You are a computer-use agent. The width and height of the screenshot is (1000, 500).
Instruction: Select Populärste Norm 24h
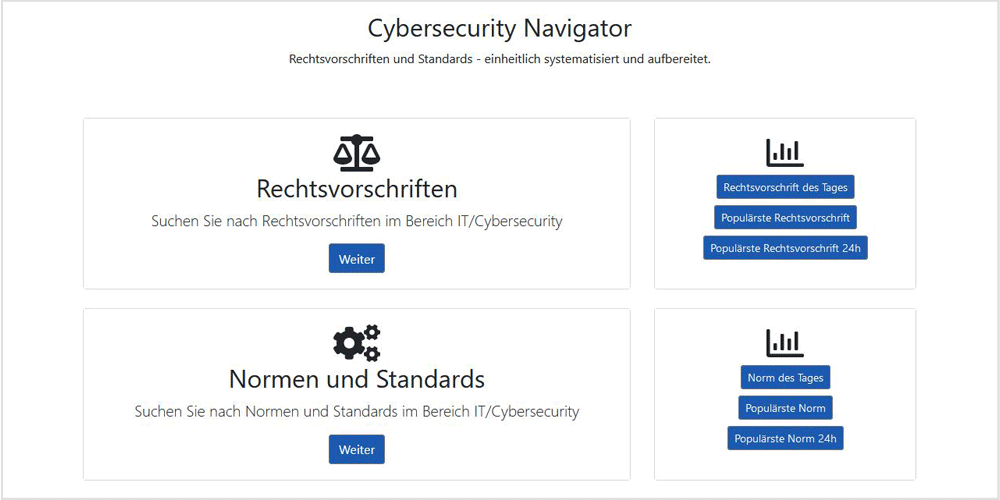coord(785,438)
